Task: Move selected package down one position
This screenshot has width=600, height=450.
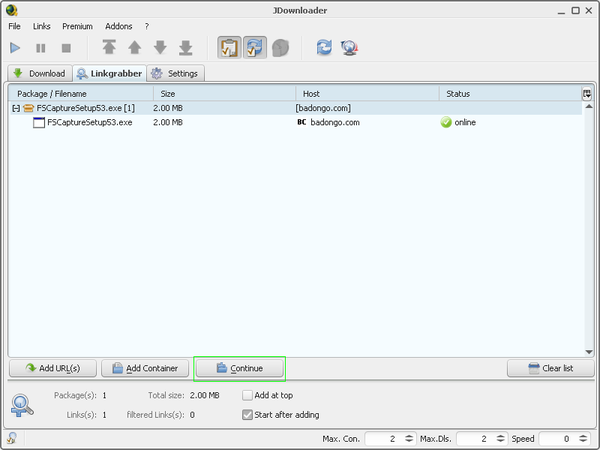Action: point(160,47)
